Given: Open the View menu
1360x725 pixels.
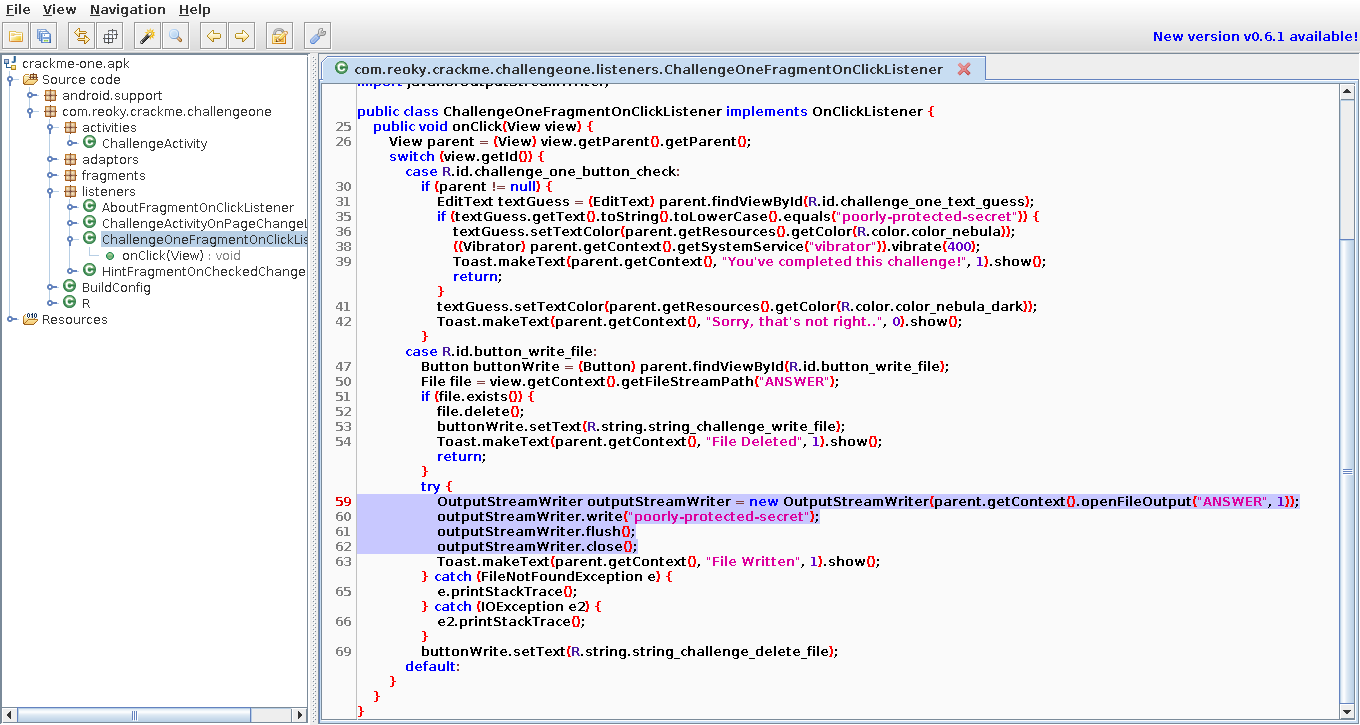Looking at the screenshot, I should click(x=60, y=9).
